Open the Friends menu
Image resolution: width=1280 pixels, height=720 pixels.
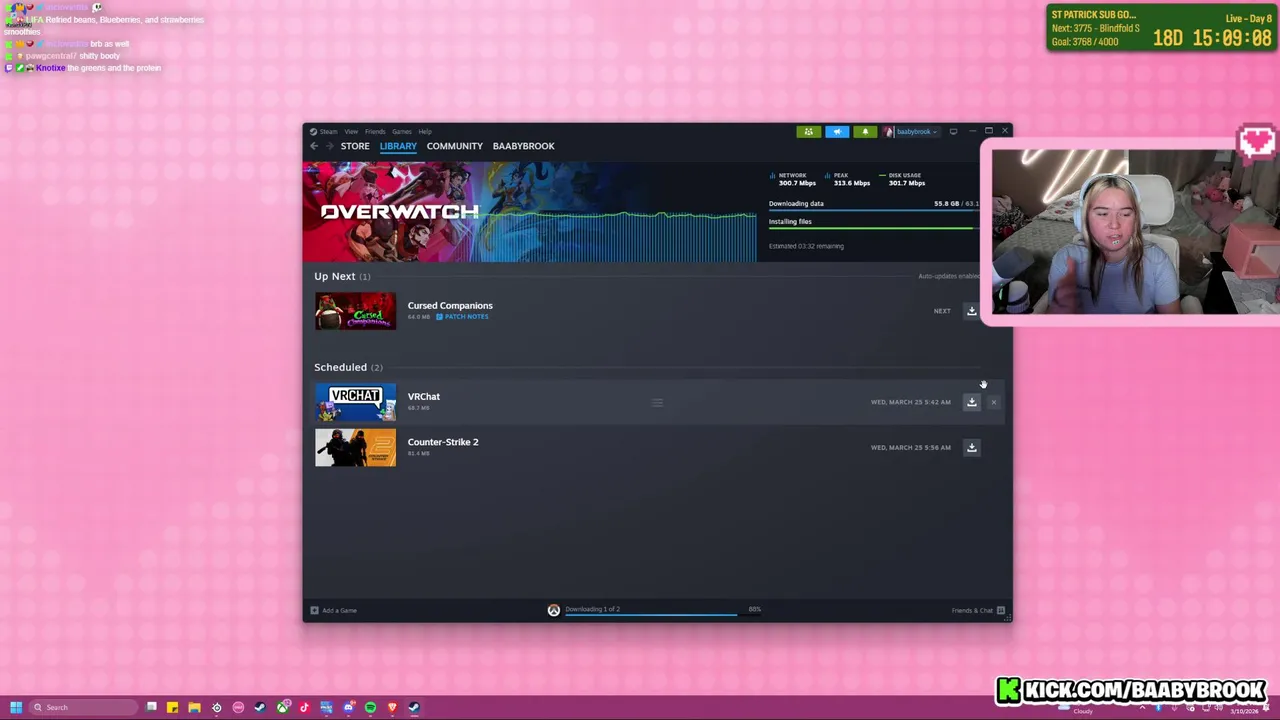pyautogui.click(x=375, y=131)
